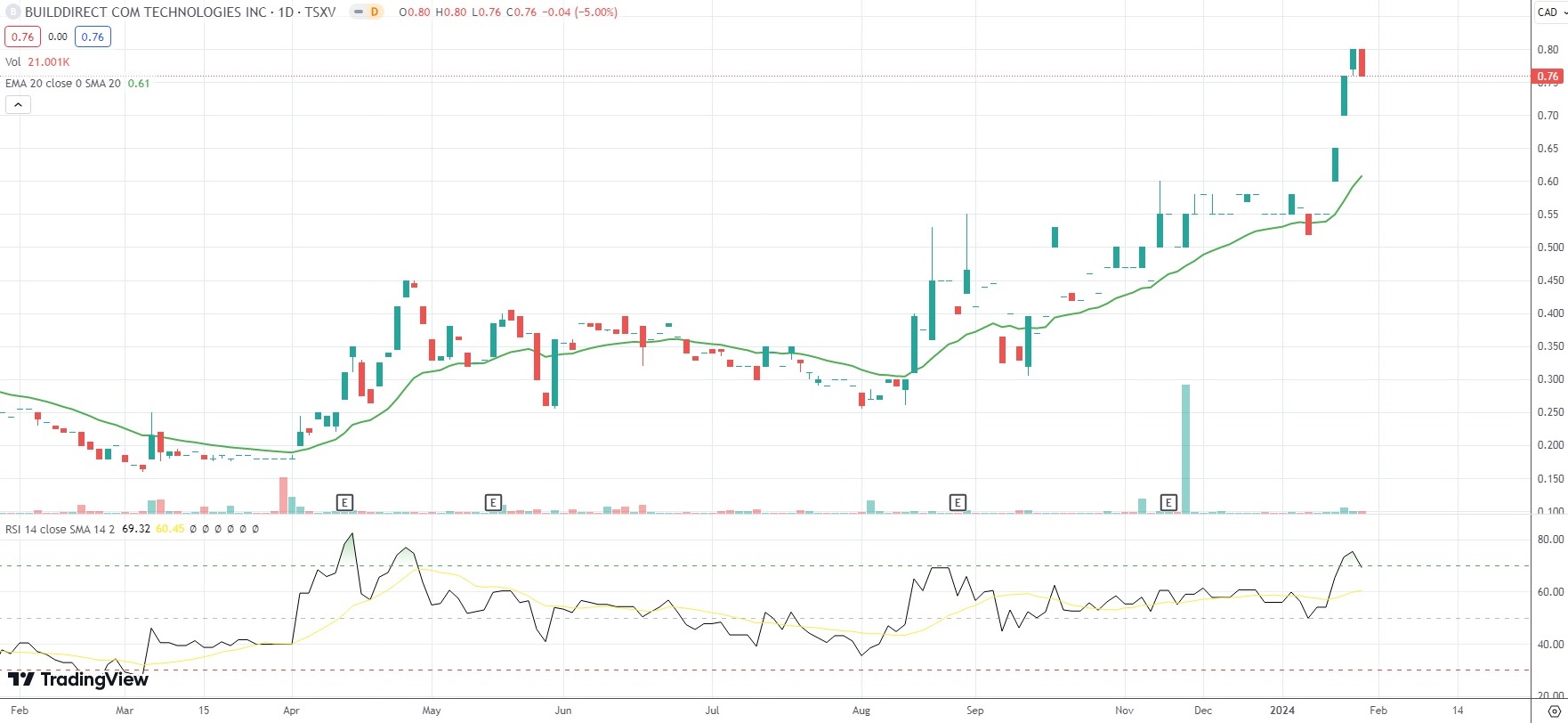The width and height of the screenshot is (1568, 723).
Task: Open the mid-April earnings E marker
Action: point(344,503)
